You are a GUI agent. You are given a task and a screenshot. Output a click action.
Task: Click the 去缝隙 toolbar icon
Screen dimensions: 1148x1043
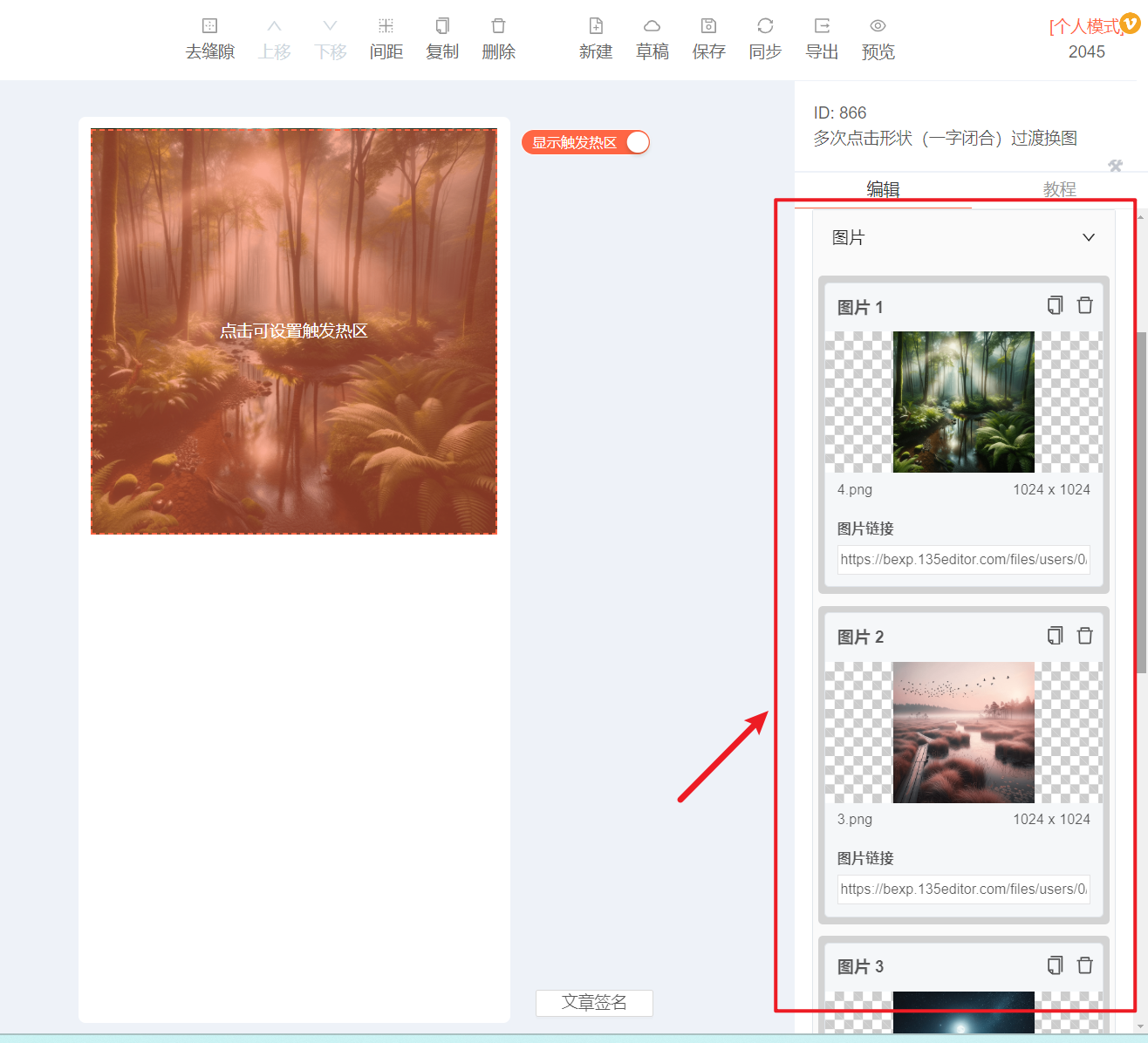click(x=209, y=26)
